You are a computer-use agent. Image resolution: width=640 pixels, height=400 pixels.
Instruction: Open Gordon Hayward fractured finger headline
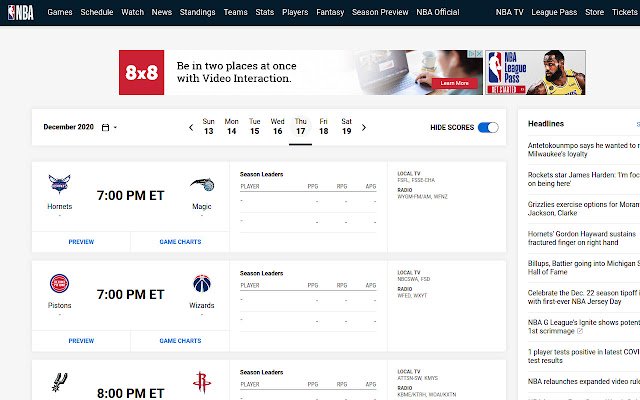[x=582, y=238]
